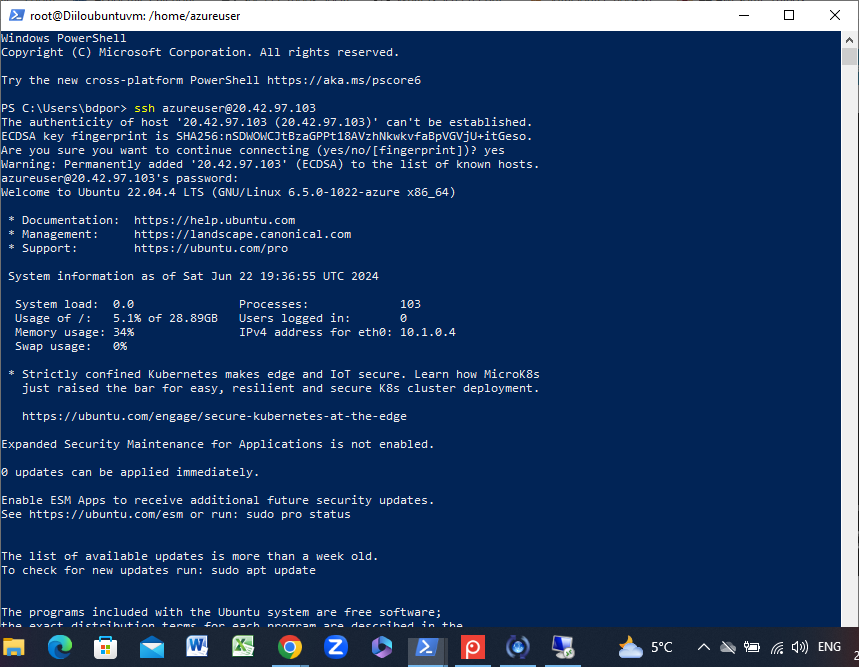Viewport: 859px width, 667px height.
Task: Click the 'Swap usage: 0%' line
Action: [x=71, y=347]
